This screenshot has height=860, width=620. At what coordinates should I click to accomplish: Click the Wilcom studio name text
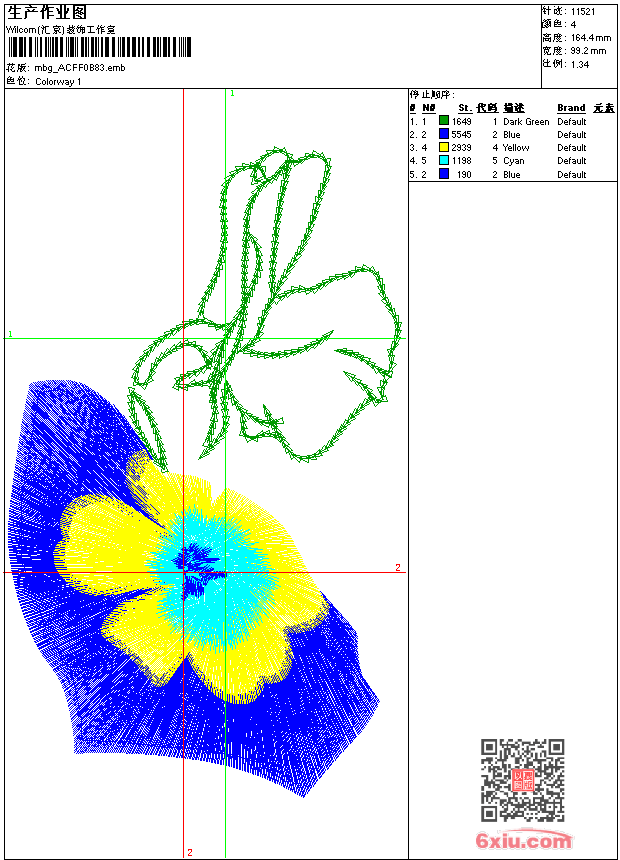[60, 30]
